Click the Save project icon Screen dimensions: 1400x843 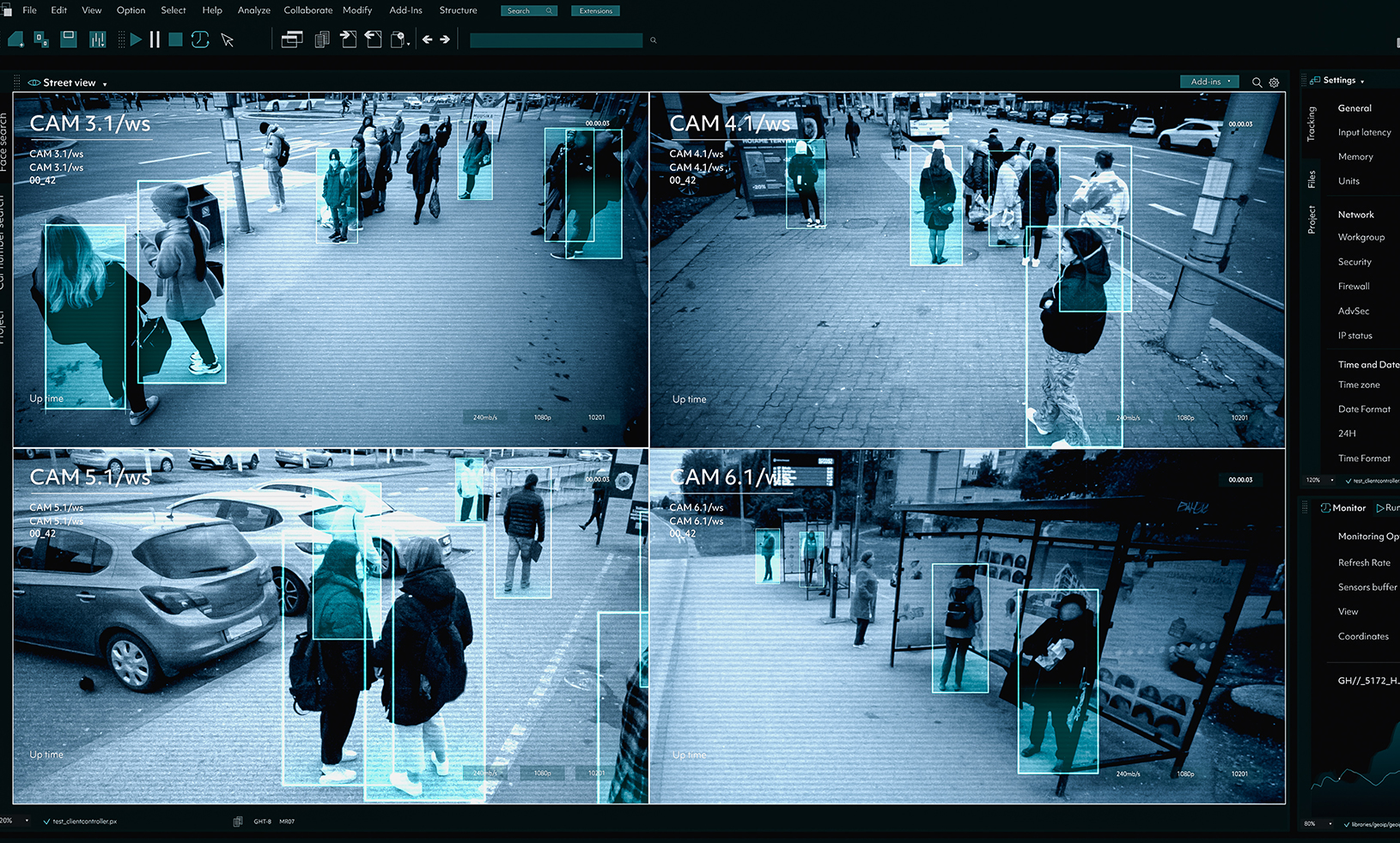tap(68, 39)
